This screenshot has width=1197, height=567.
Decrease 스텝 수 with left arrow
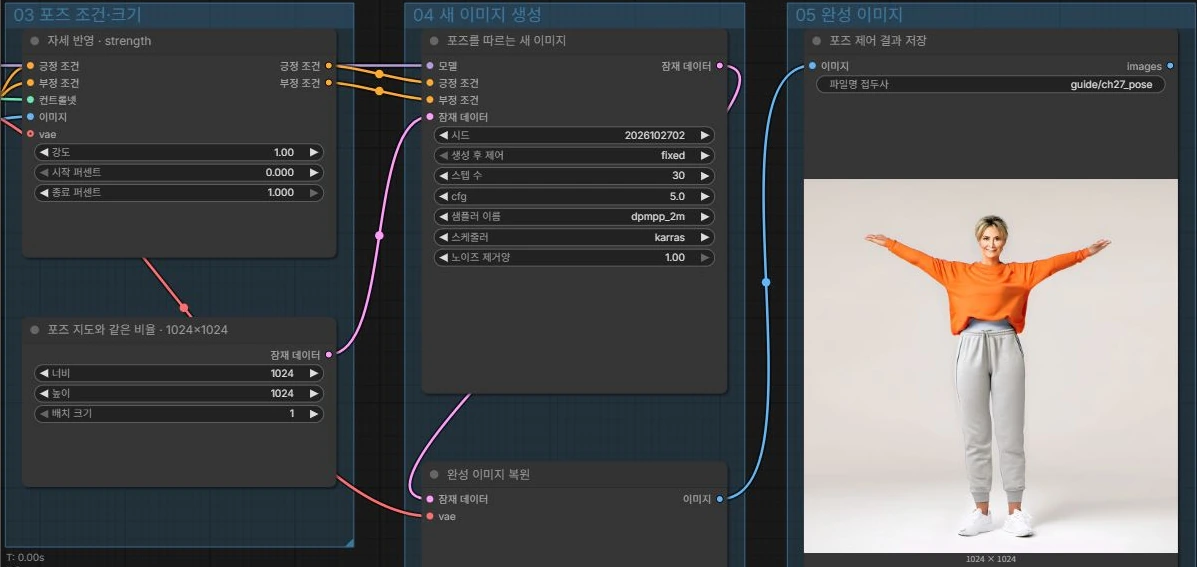click(x=444, y=176)
